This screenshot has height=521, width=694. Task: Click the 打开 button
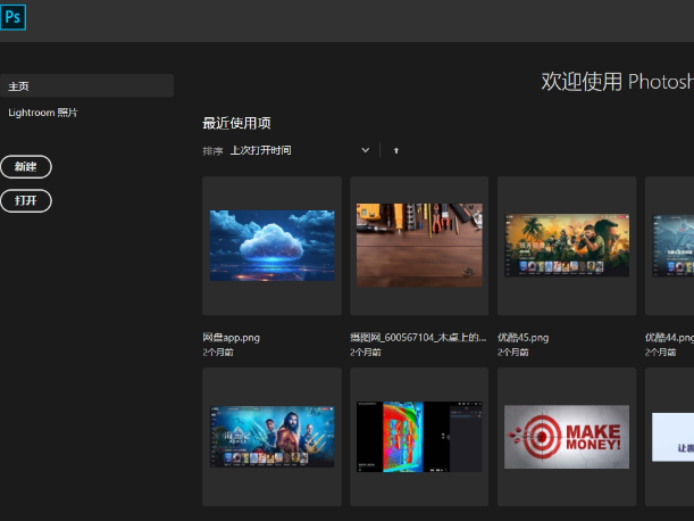(26, 201)
